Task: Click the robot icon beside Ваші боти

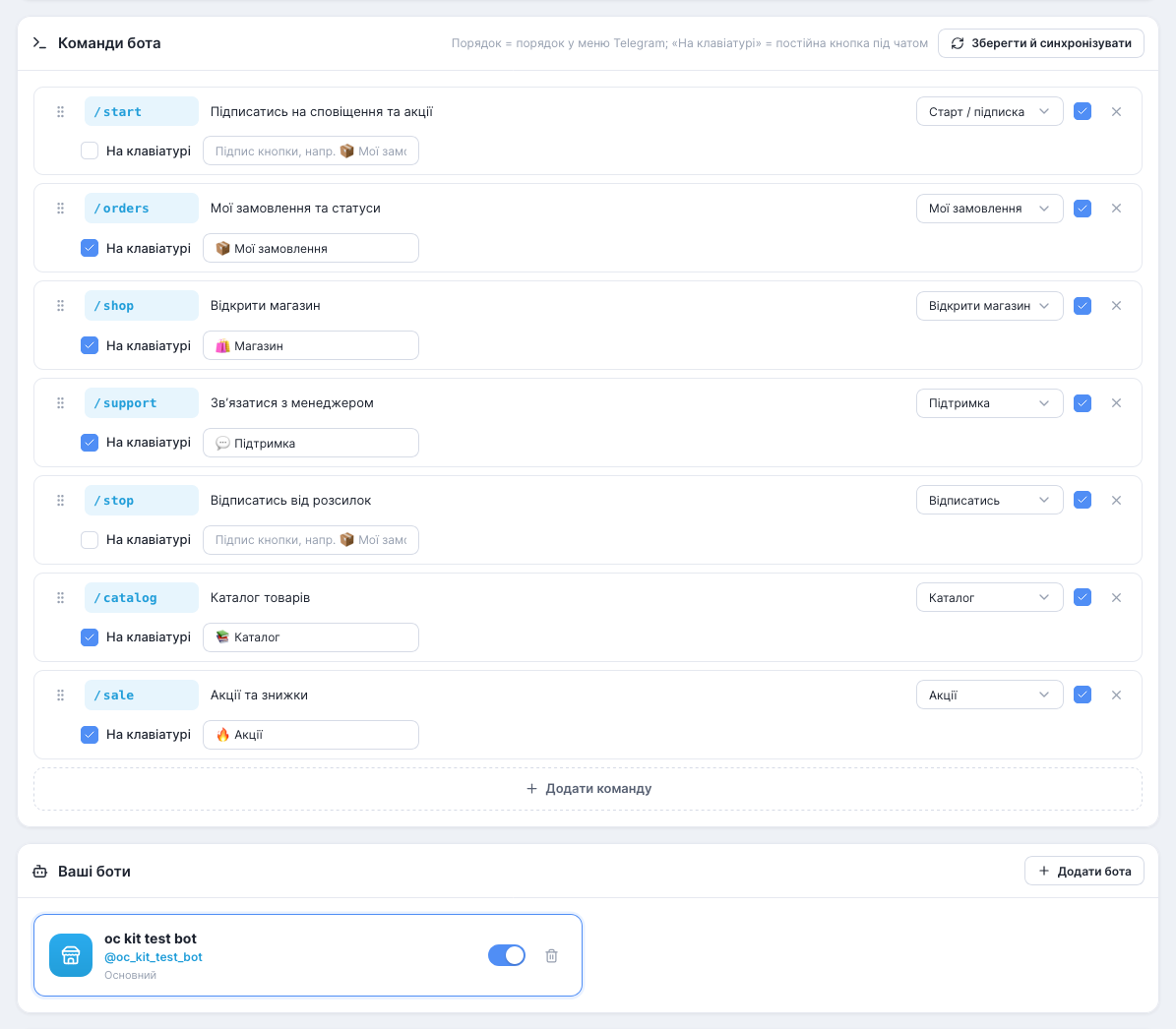Action: point(39,872)
